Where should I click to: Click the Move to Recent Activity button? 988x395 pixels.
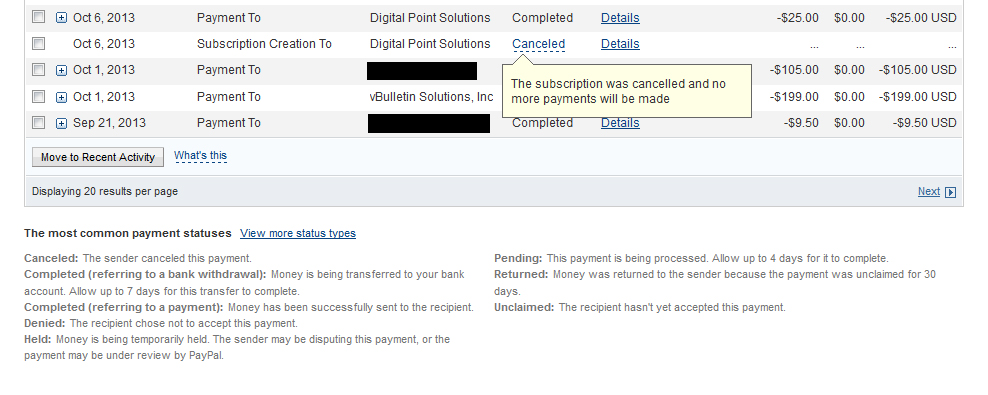pos(98,157)
